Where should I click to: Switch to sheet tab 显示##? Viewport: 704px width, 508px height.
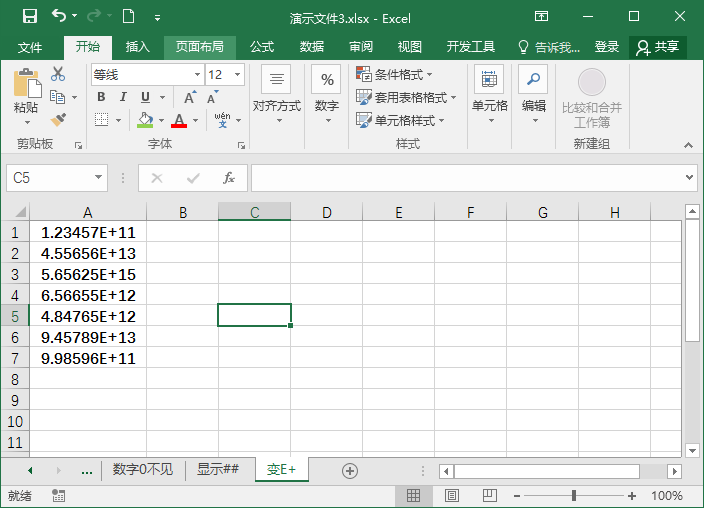pyautogui.click(x=218, y=469)
